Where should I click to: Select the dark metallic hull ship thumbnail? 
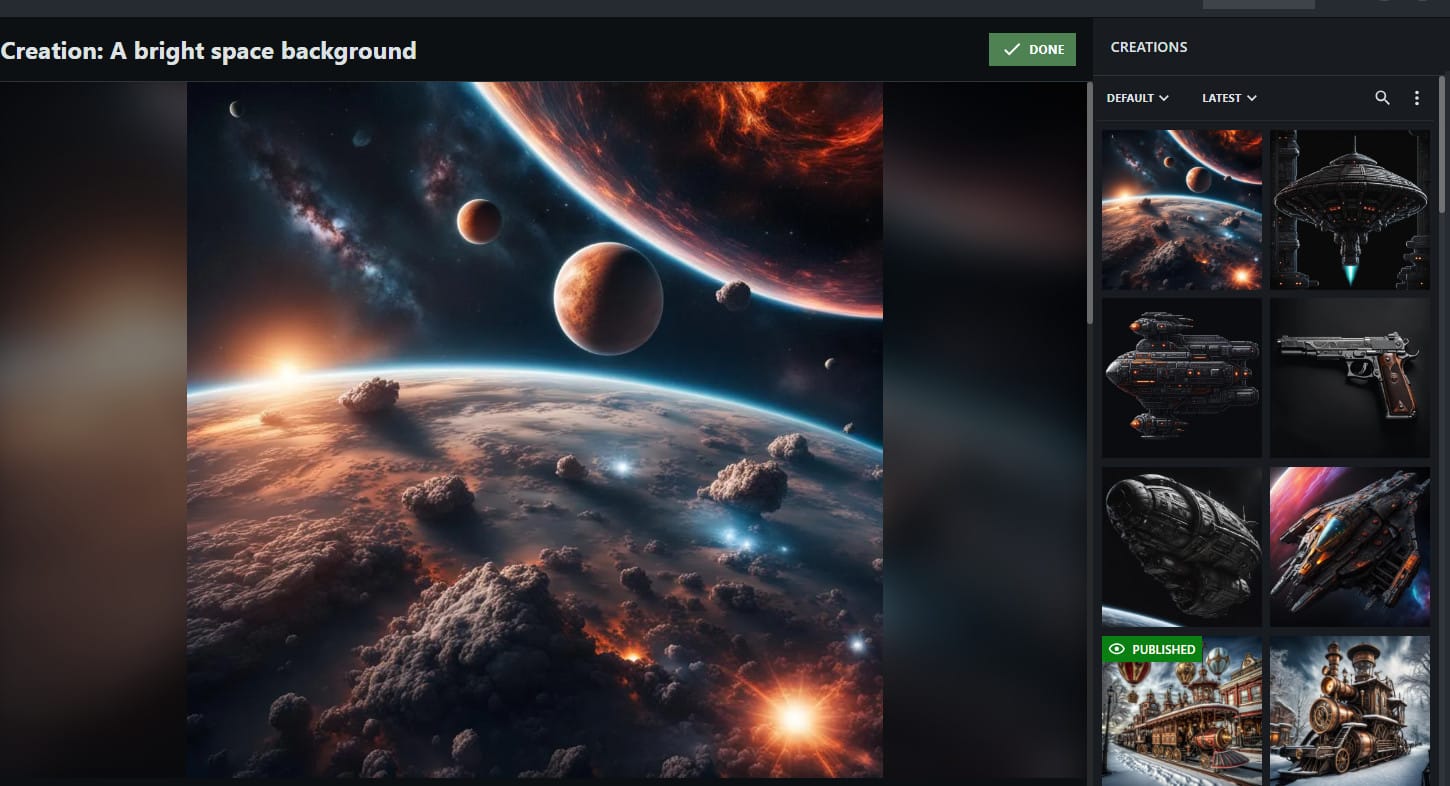[x=1182, y=546]
